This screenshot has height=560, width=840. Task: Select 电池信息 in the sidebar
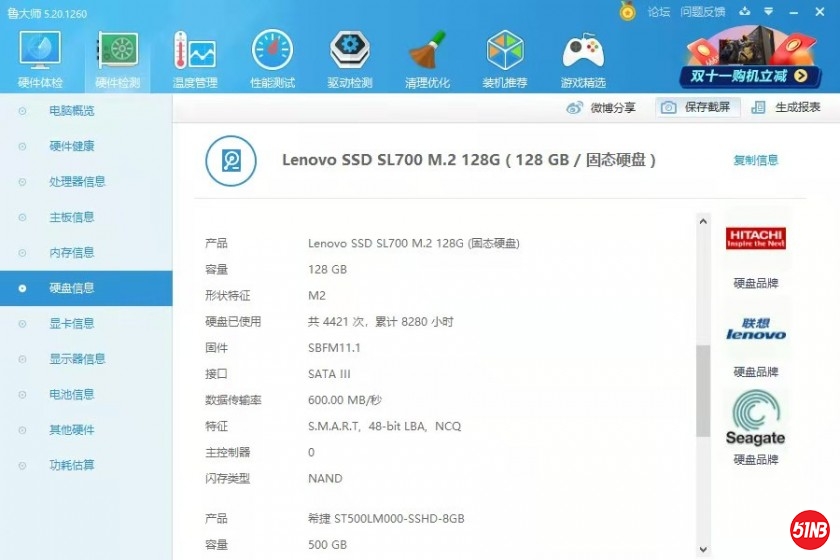click(86, 394)
